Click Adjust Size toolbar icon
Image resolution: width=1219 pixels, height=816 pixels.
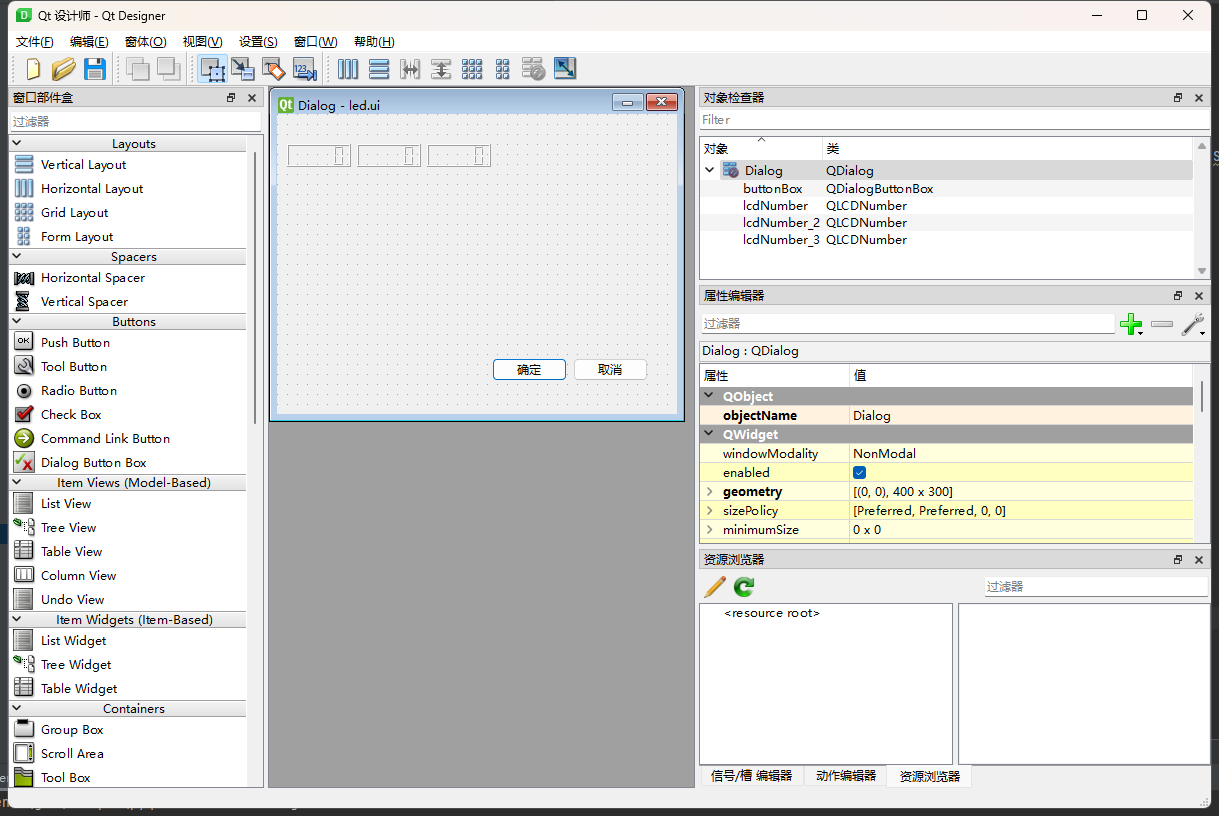tap(565, 69)
